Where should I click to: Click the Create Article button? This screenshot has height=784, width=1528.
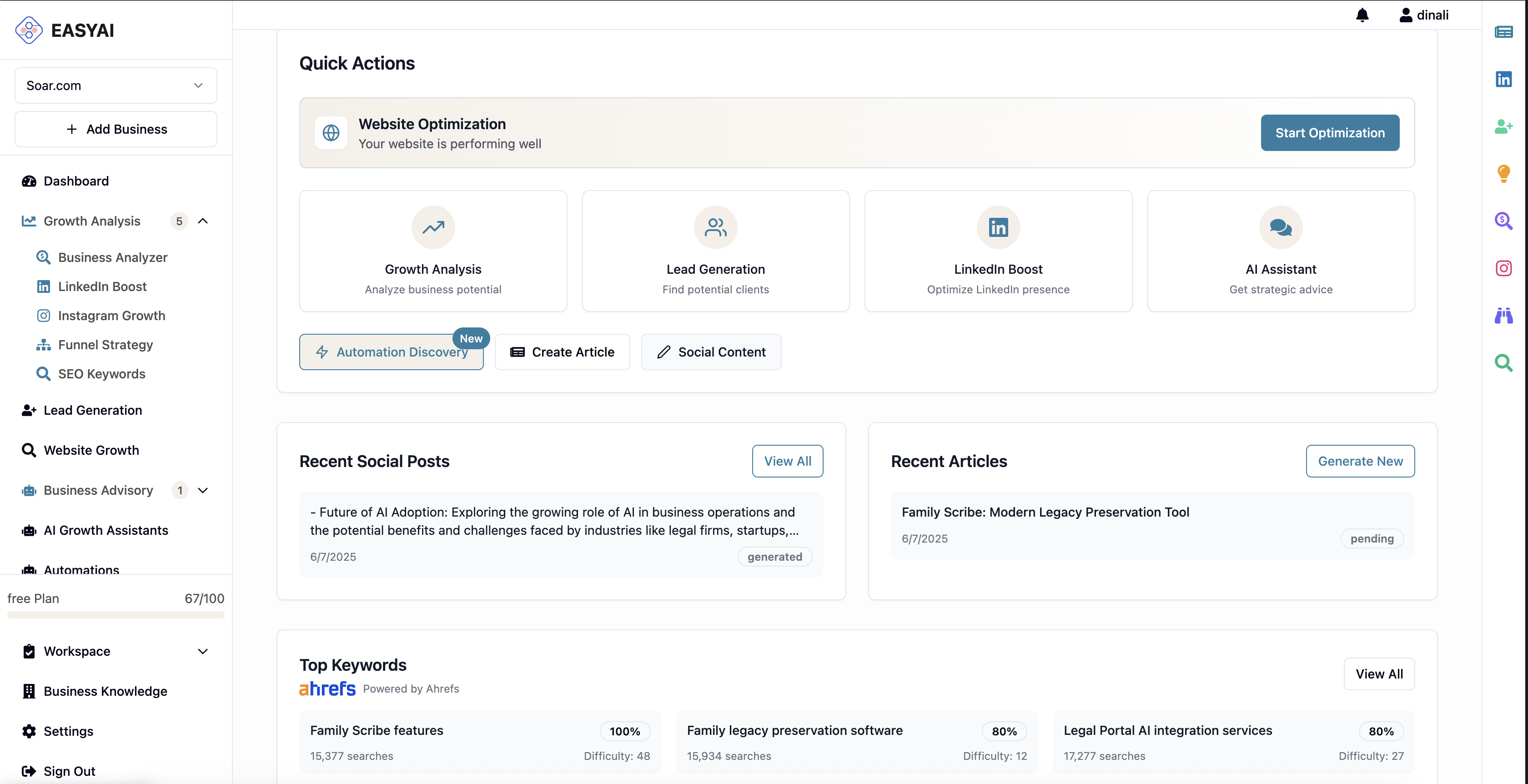coord(563,352)
